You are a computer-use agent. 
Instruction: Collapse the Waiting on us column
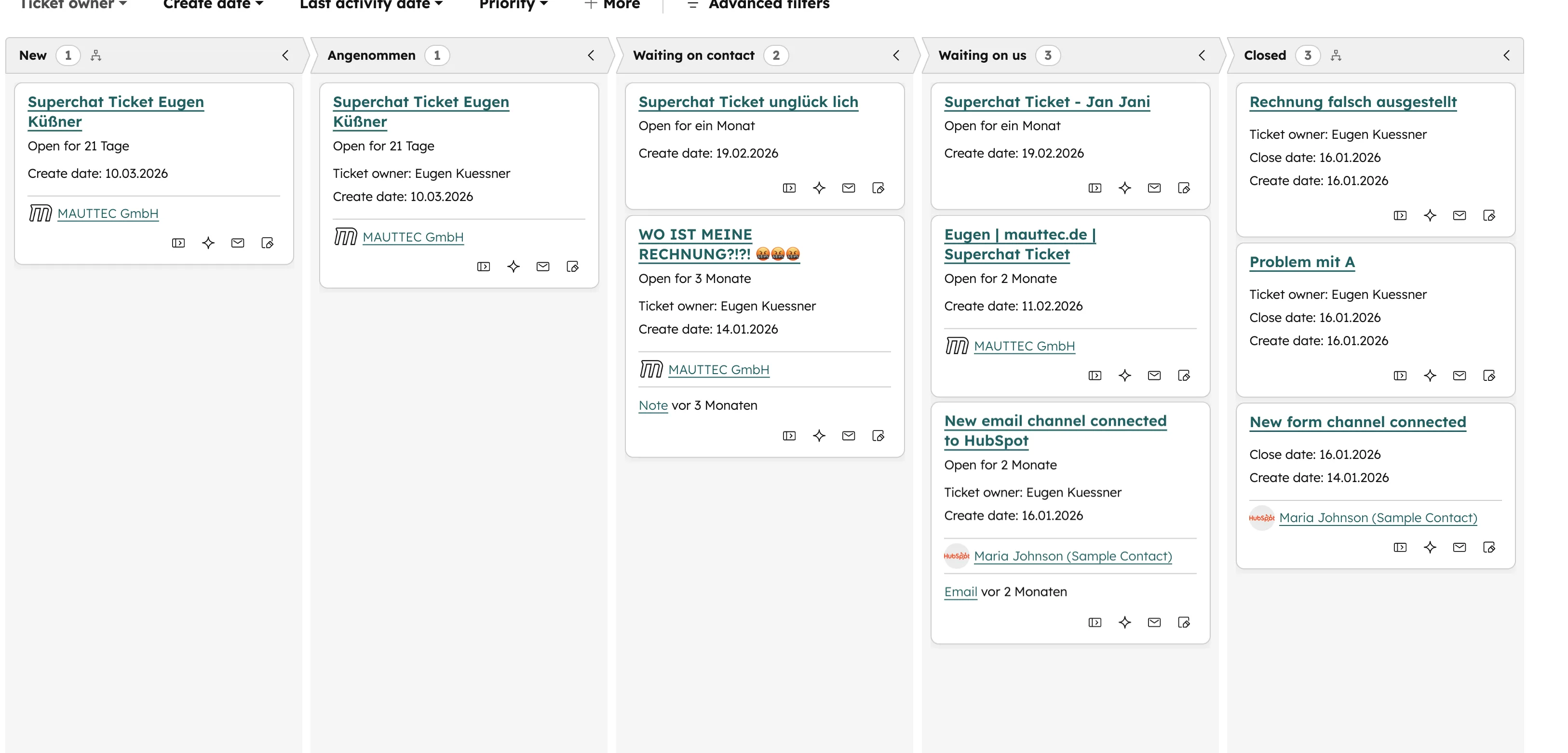(1202, 55)
